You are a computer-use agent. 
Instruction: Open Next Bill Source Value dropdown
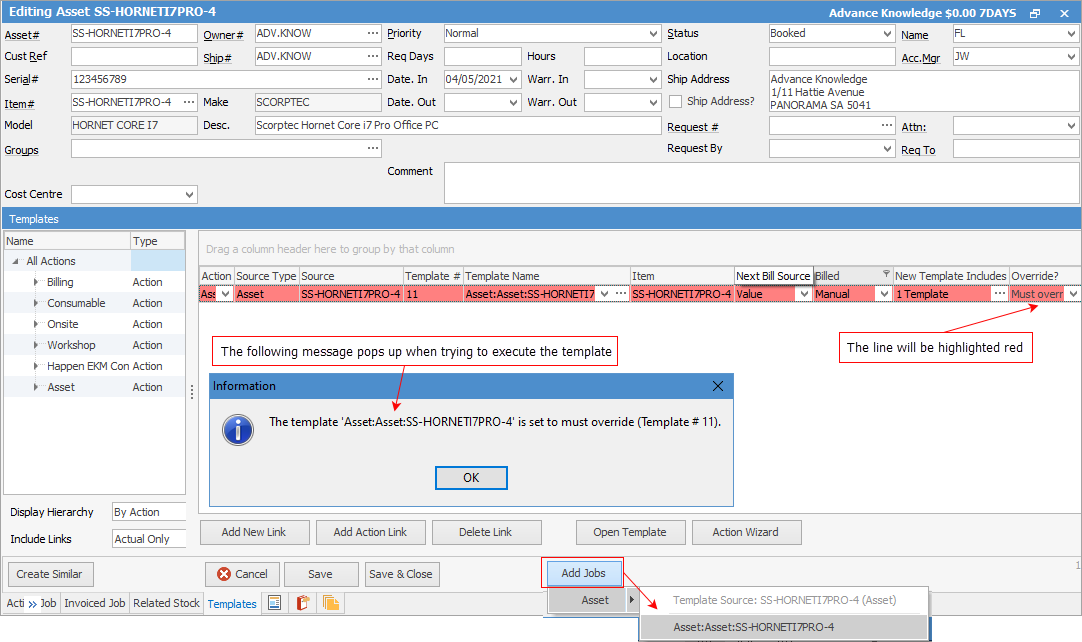804,293
